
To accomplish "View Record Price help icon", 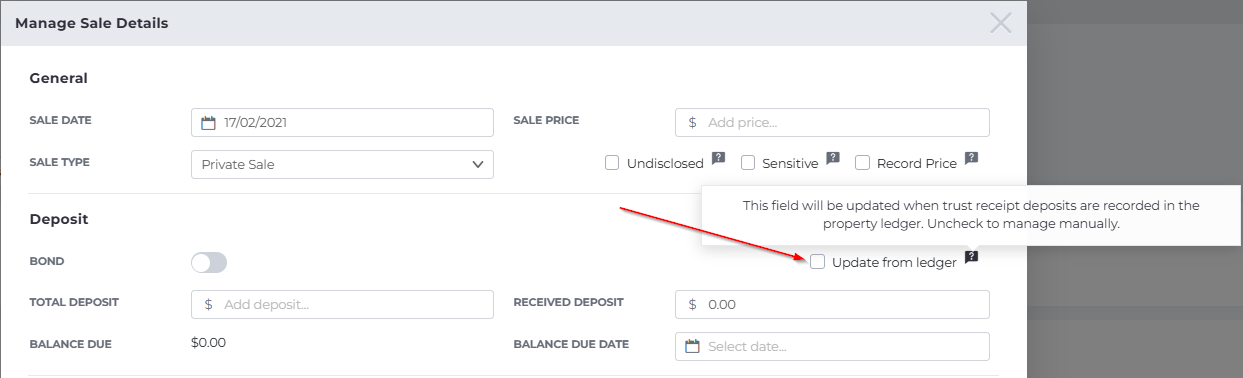I will 971,158.
